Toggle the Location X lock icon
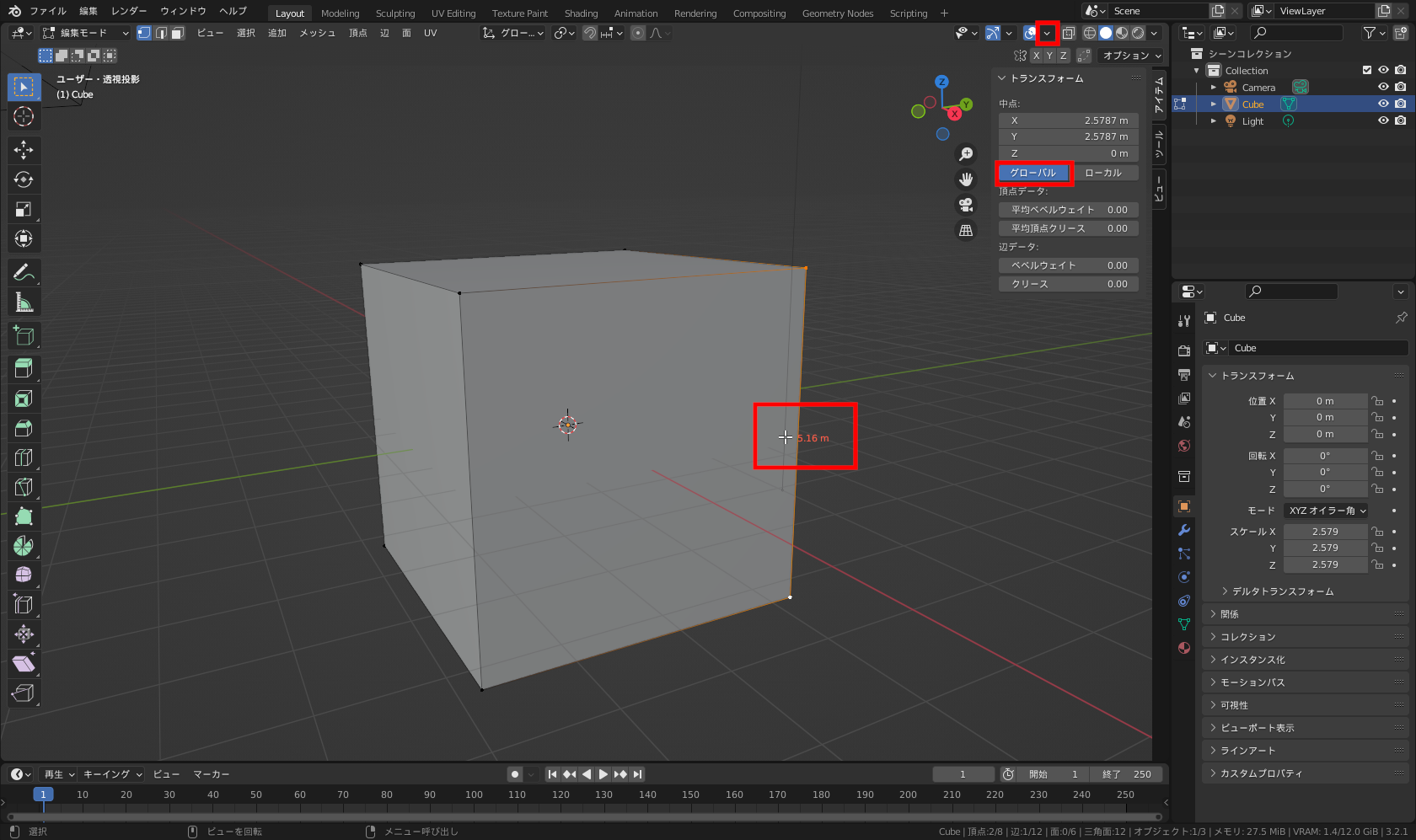 1377,401
